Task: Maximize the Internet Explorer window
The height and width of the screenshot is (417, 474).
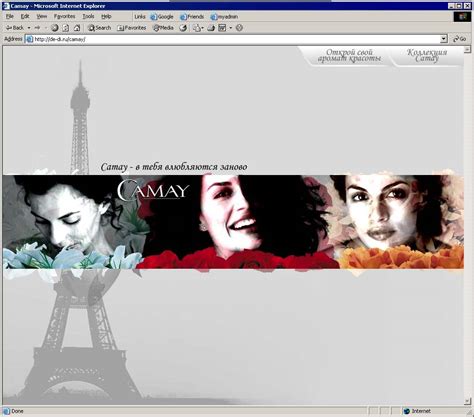Action: click(459, 6)
